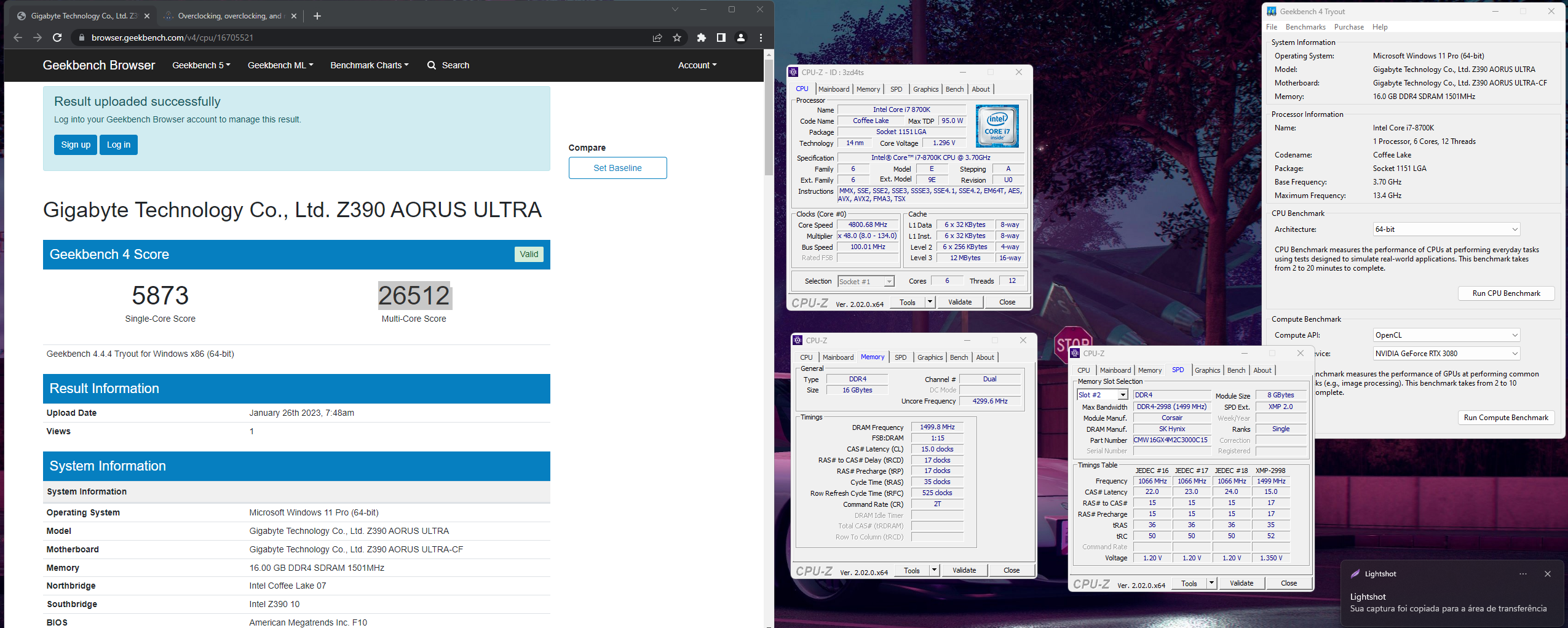Viewport: 1568px width, 628px height.
Task: Open the Account dropdown menu
Action: coord(697,65)
